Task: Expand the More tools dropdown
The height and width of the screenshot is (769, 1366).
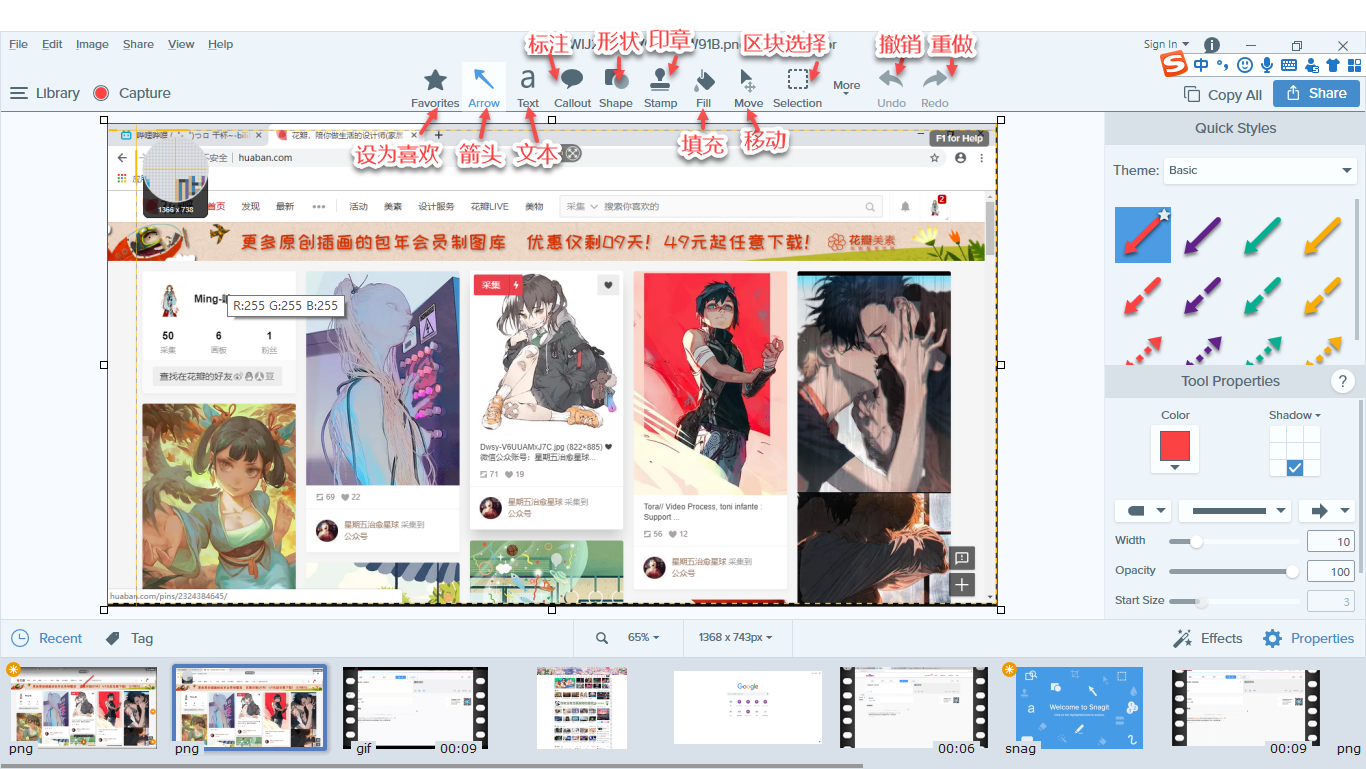Action: click(x=847, y=87)
